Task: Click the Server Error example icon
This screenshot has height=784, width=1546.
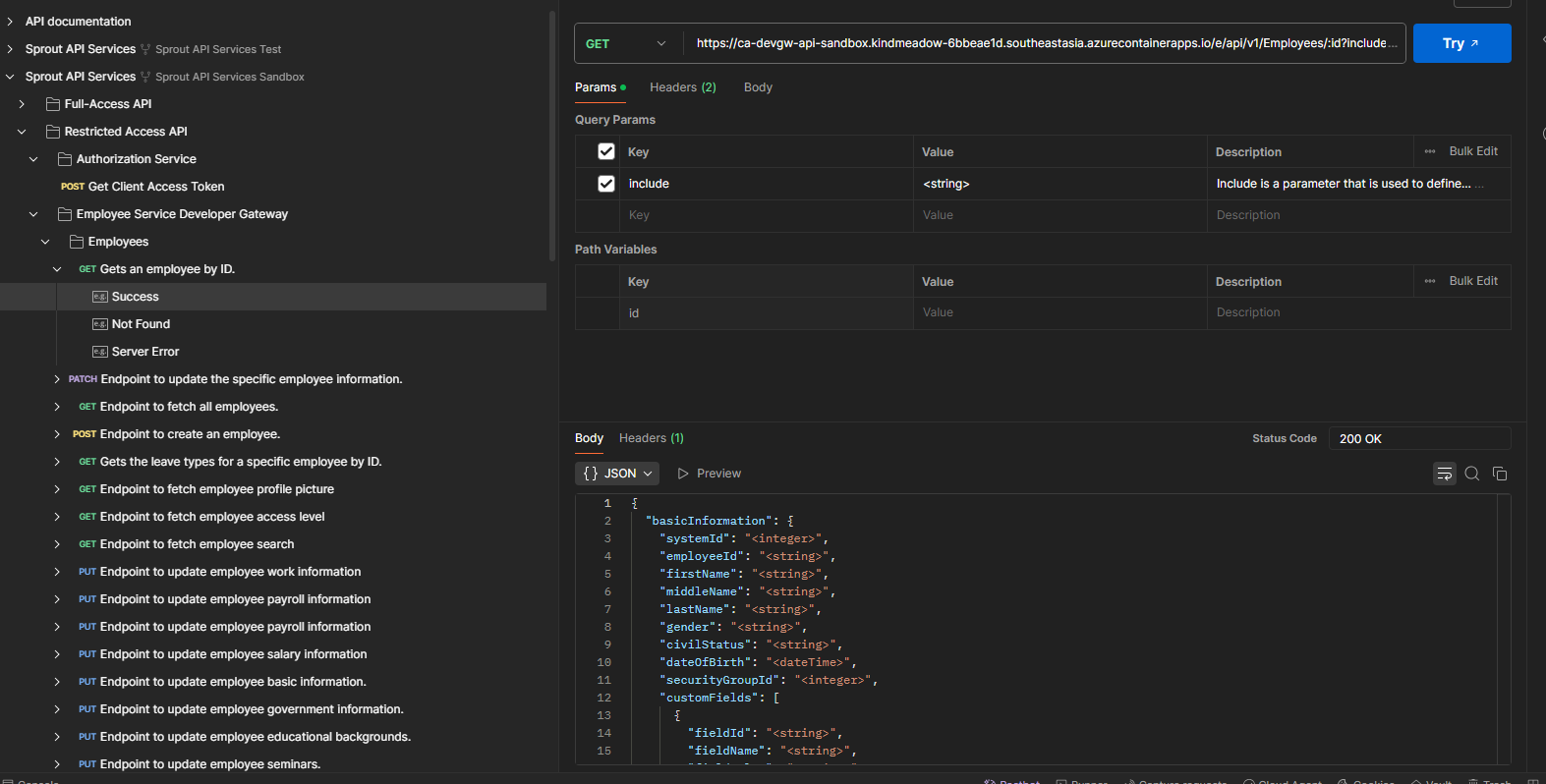Action: 99,352
